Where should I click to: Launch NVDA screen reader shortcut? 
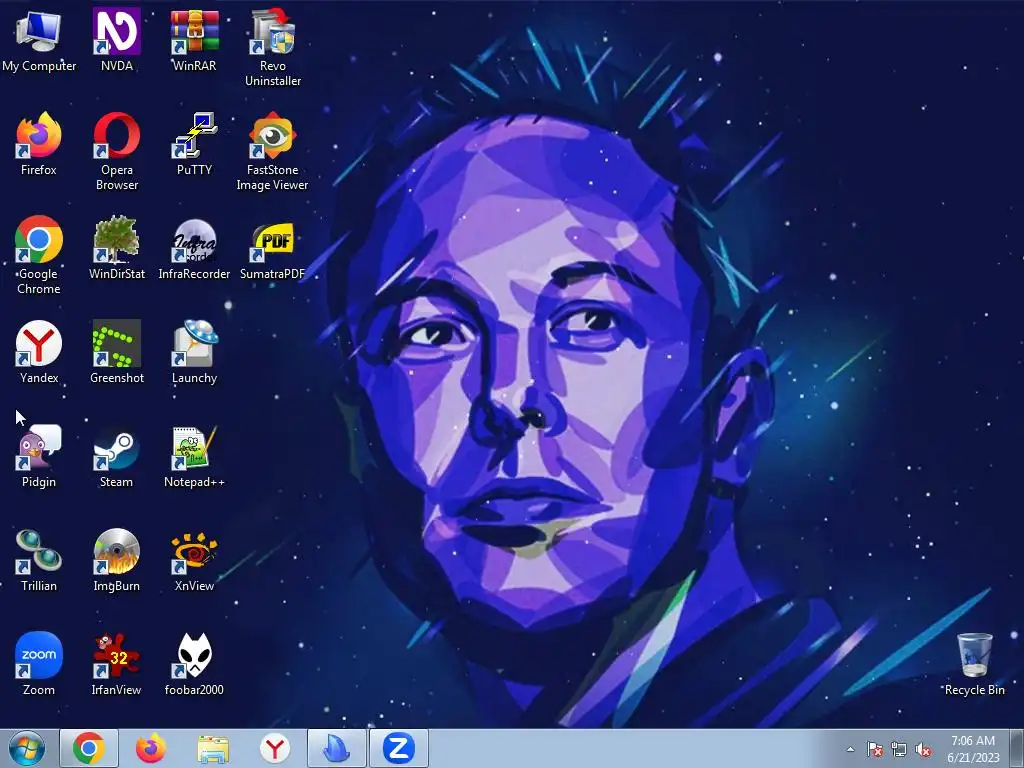pyautogui.click(x=116, y=40)
